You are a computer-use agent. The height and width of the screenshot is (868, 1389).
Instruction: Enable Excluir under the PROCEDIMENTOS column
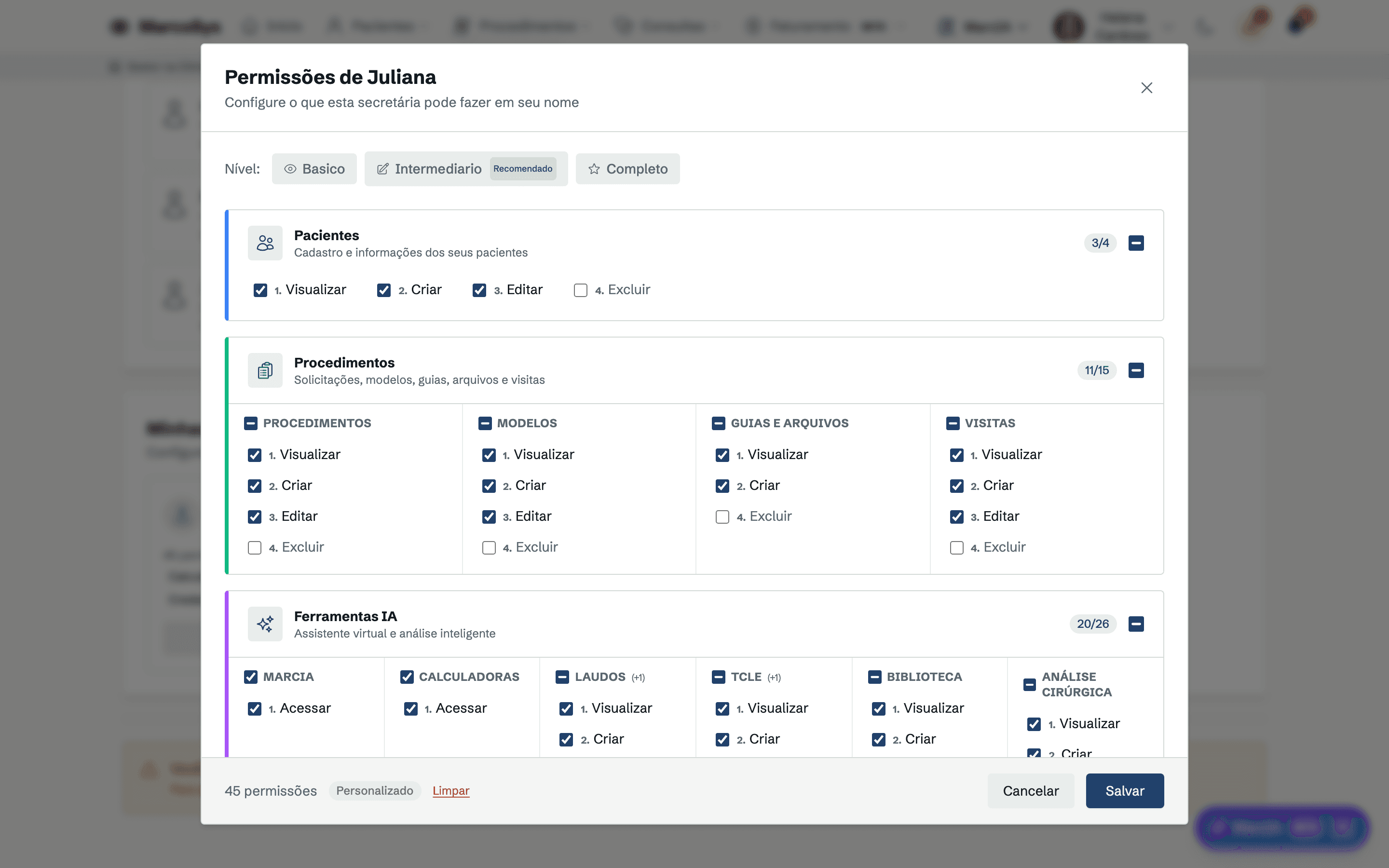click(x=255, y=548)
